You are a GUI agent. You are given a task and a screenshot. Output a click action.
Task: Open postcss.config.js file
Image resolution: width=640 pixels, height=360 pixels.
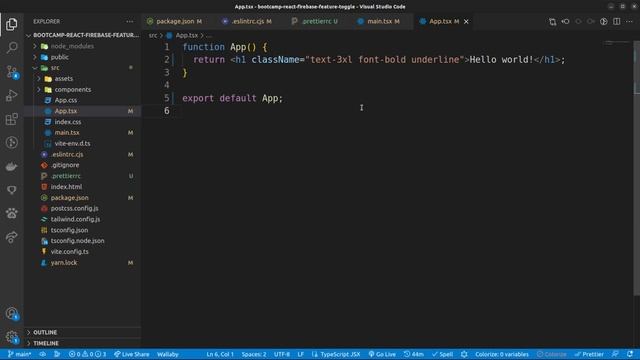click(74, 209)
